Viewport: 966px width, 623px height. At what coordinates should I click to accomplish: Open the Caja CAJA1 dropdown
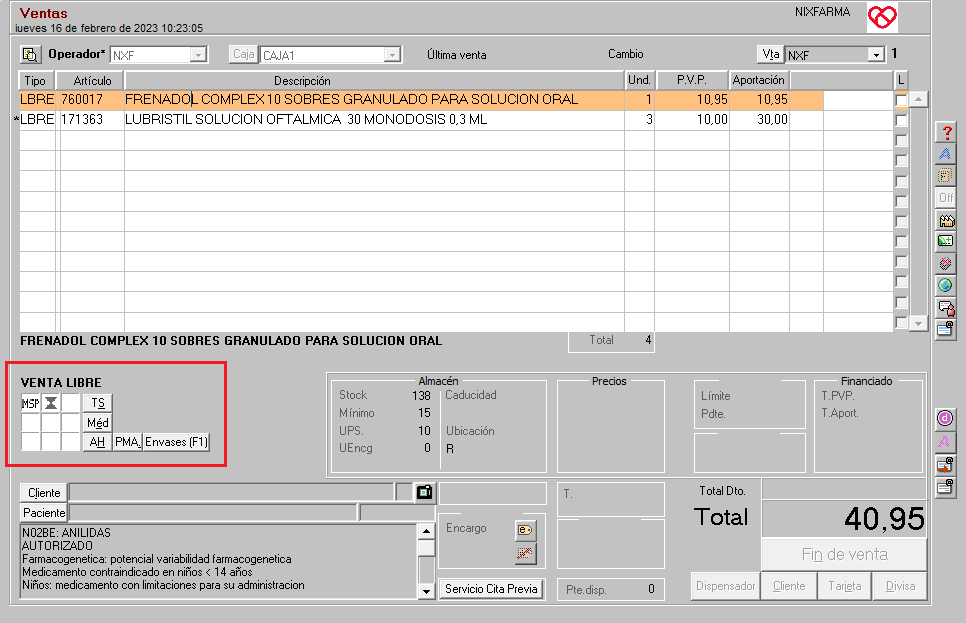coord(392,55)
